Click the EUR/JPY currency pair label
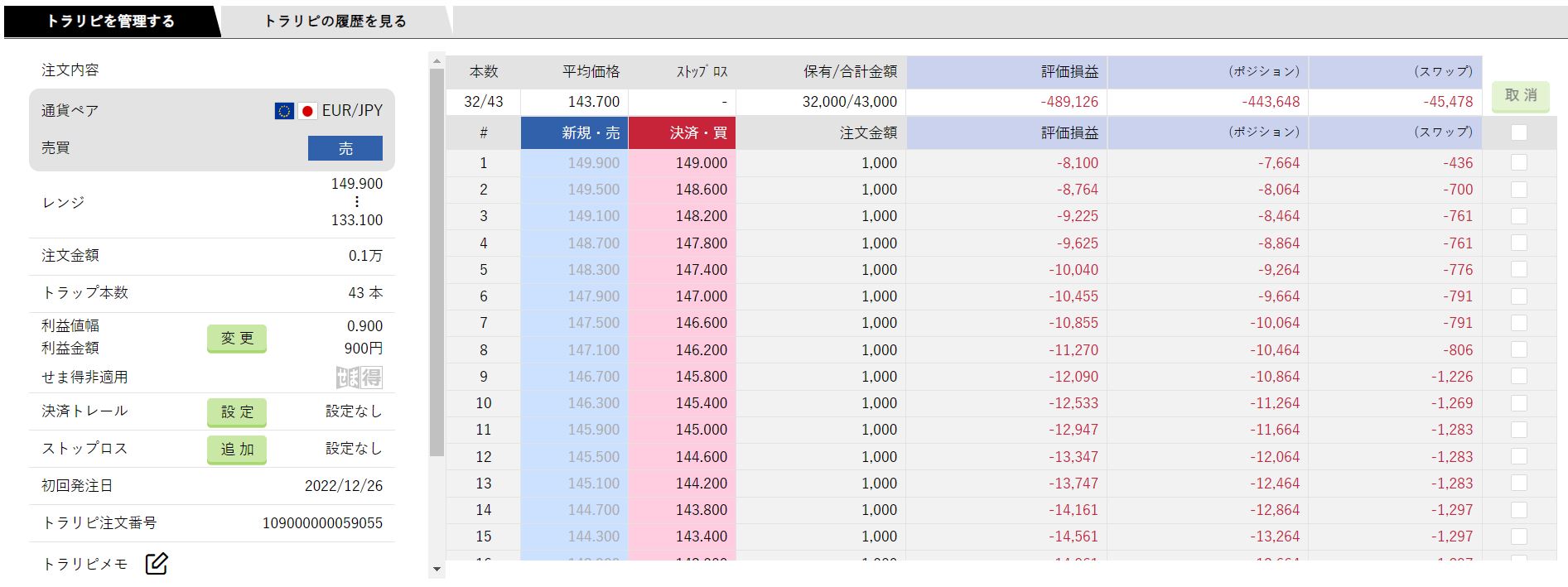The width and height of the screenshot is (1568, 587). [352, 111]
